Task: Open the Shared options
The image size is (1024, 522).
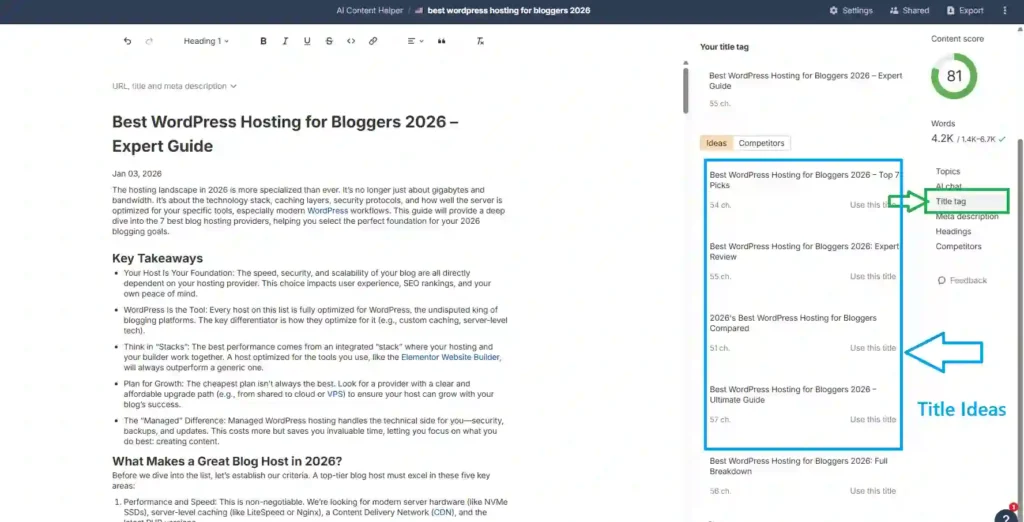Action: (909, 10)
